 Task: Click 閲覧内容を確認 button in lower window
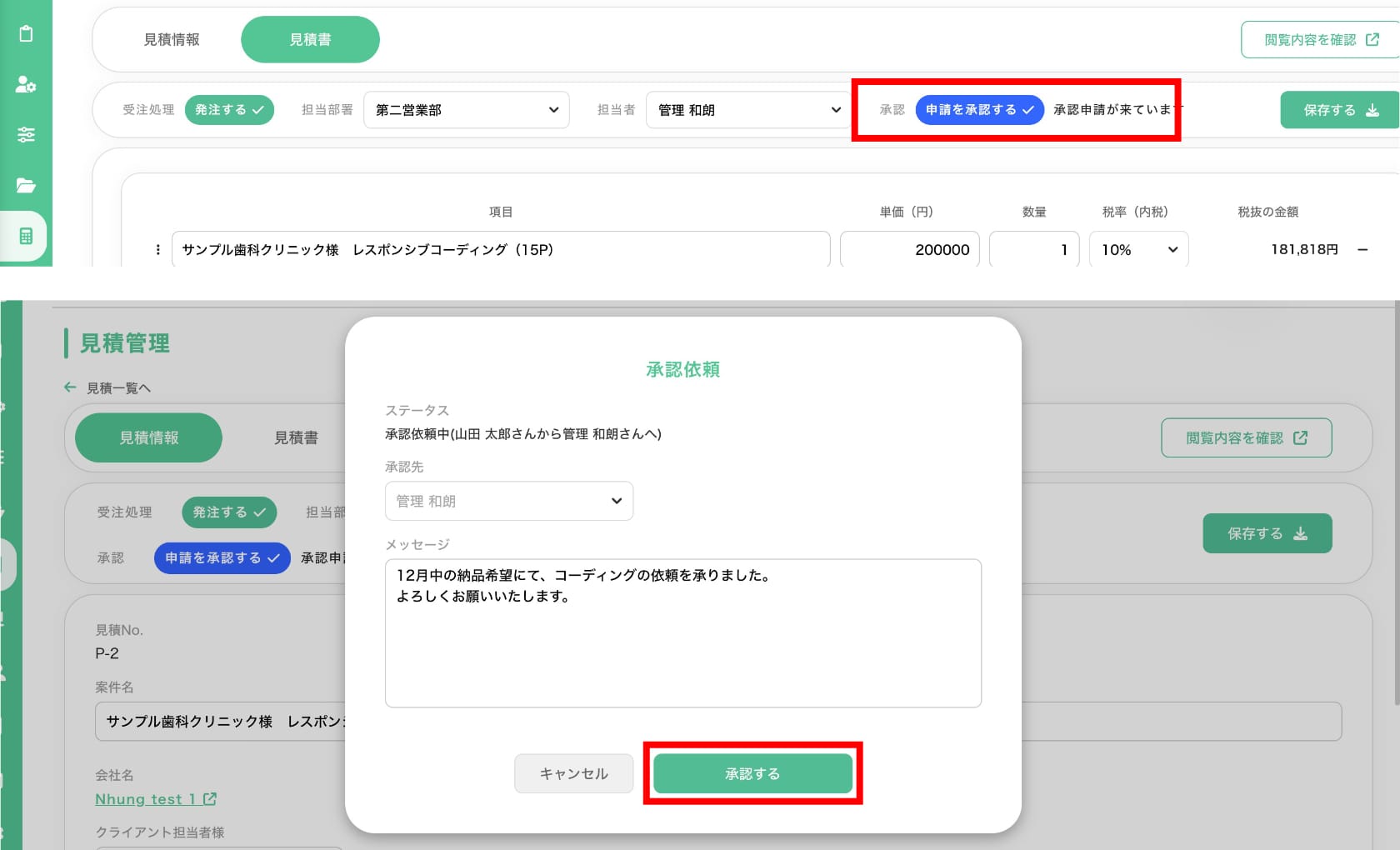pos(1246,437)
